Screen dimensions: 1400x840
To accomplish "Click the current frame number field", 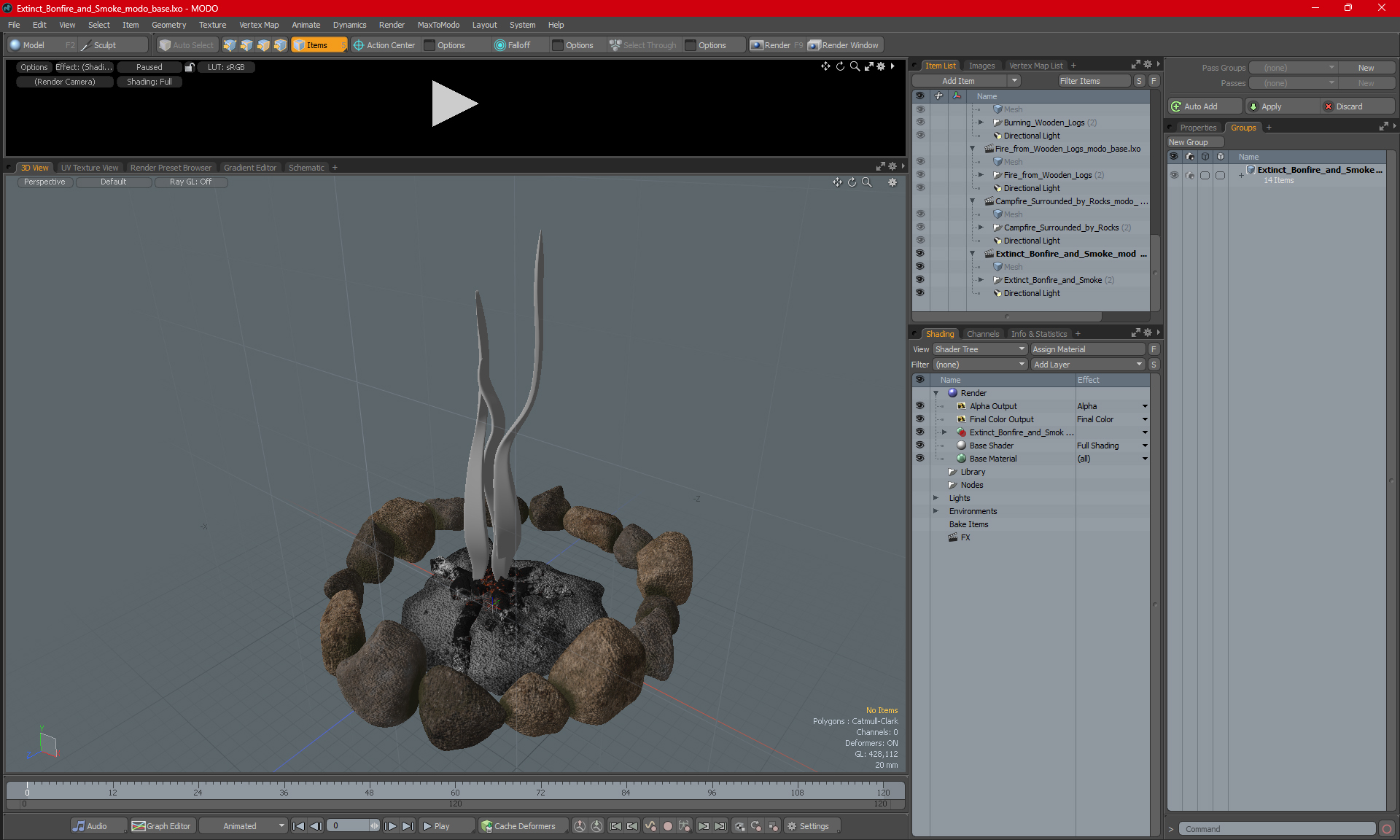I will pos(349,826).
